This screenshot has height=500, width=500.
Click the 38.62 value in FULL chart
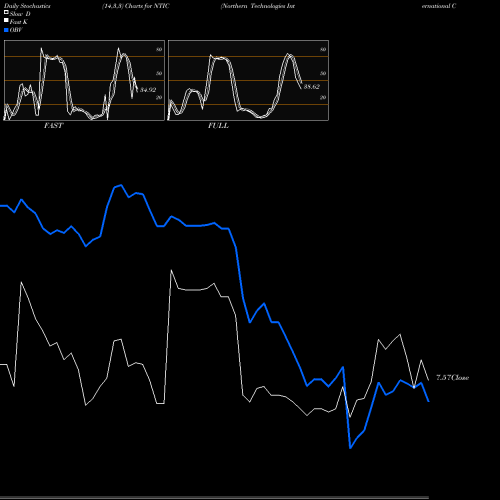(312, 87)
